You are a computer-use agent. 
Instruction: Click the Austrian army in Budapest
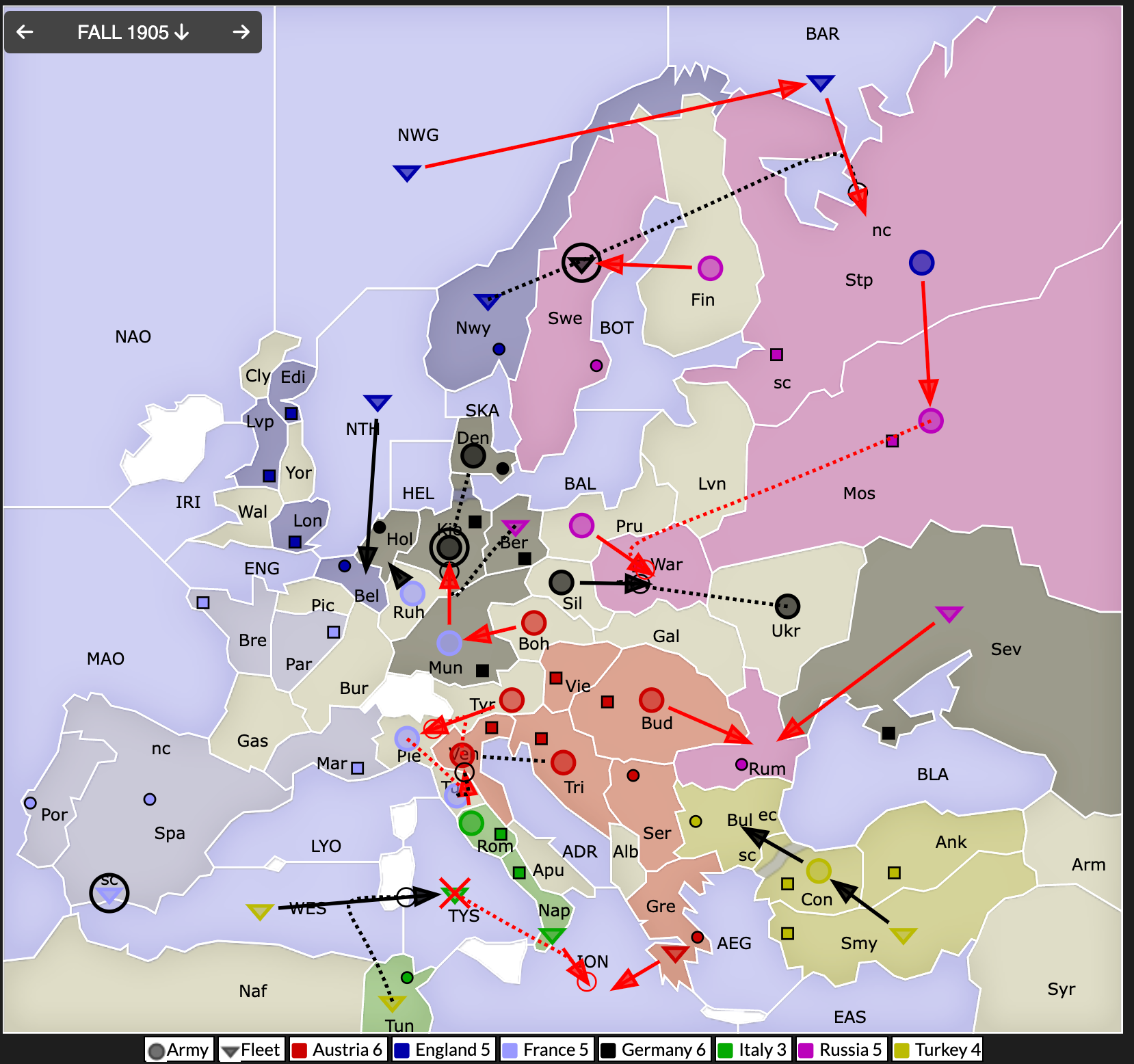(x=651, y=700)
